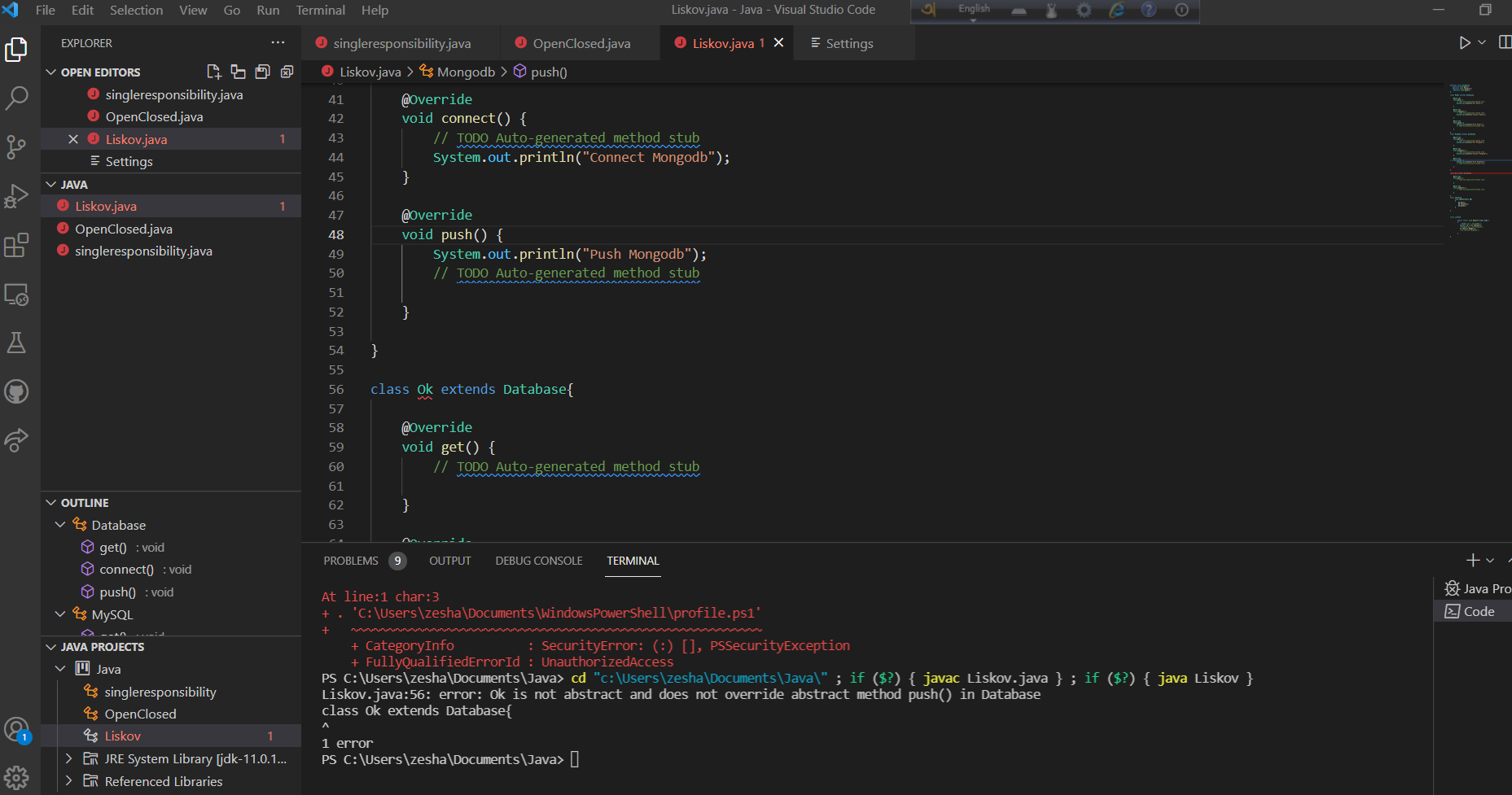Open More Actions in the Explorer
The width and height of the screenshot is (1512, 795).
coord(278,42)
